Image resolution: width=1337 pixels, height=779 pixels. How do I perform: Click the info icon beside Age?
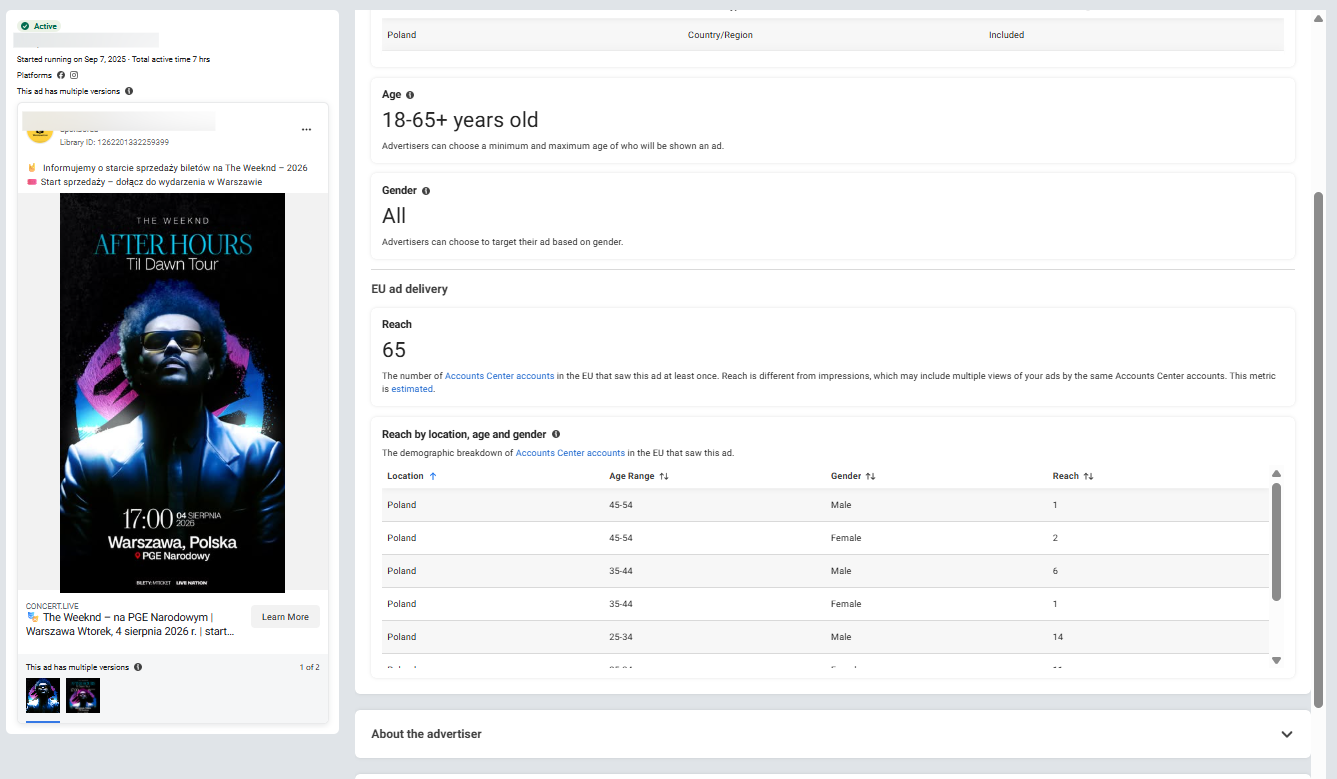[410, 95]
